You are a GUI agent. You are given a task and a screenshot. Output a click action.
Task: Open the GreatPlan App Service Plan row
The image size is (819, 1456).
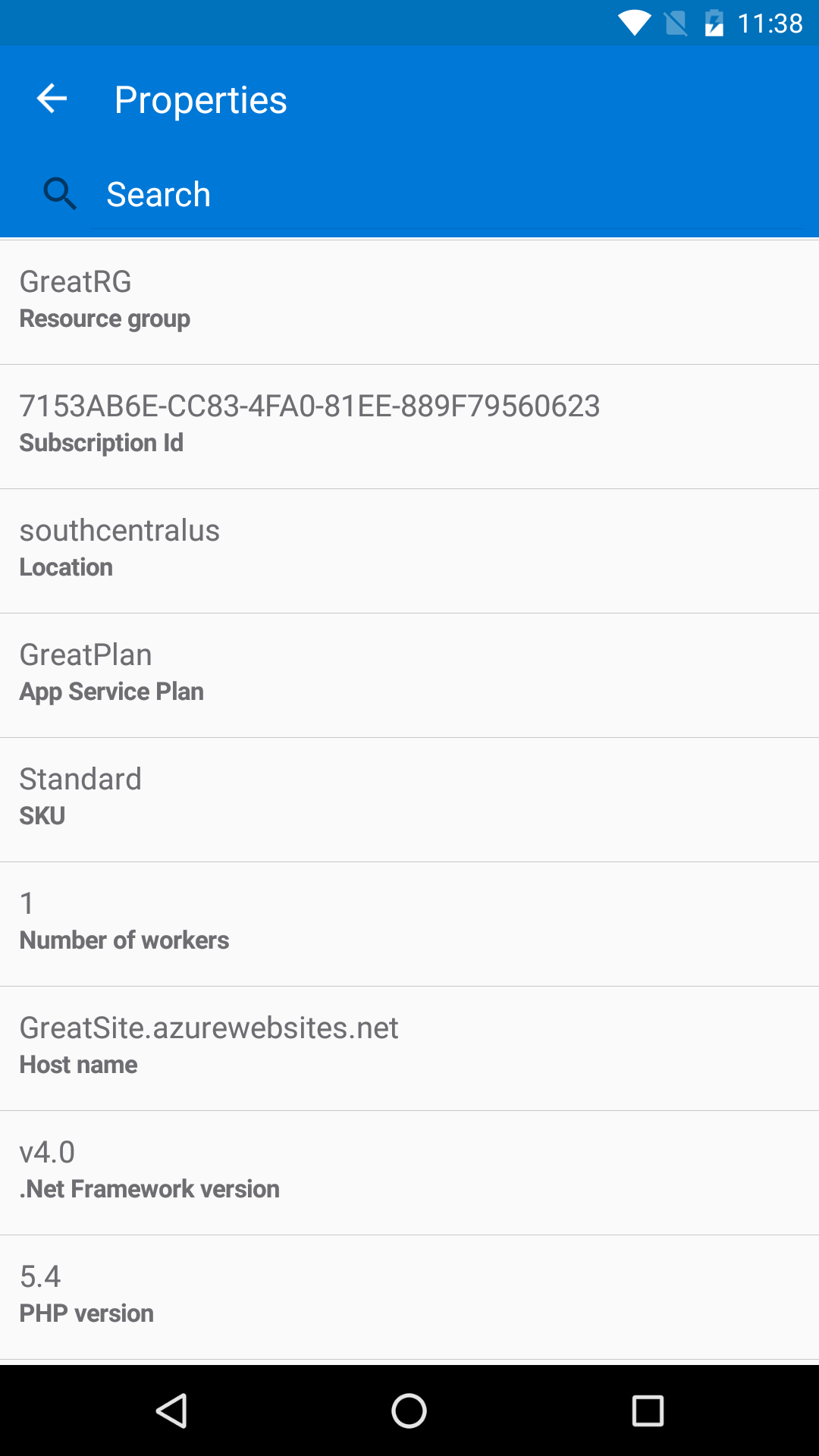(409, 674)
